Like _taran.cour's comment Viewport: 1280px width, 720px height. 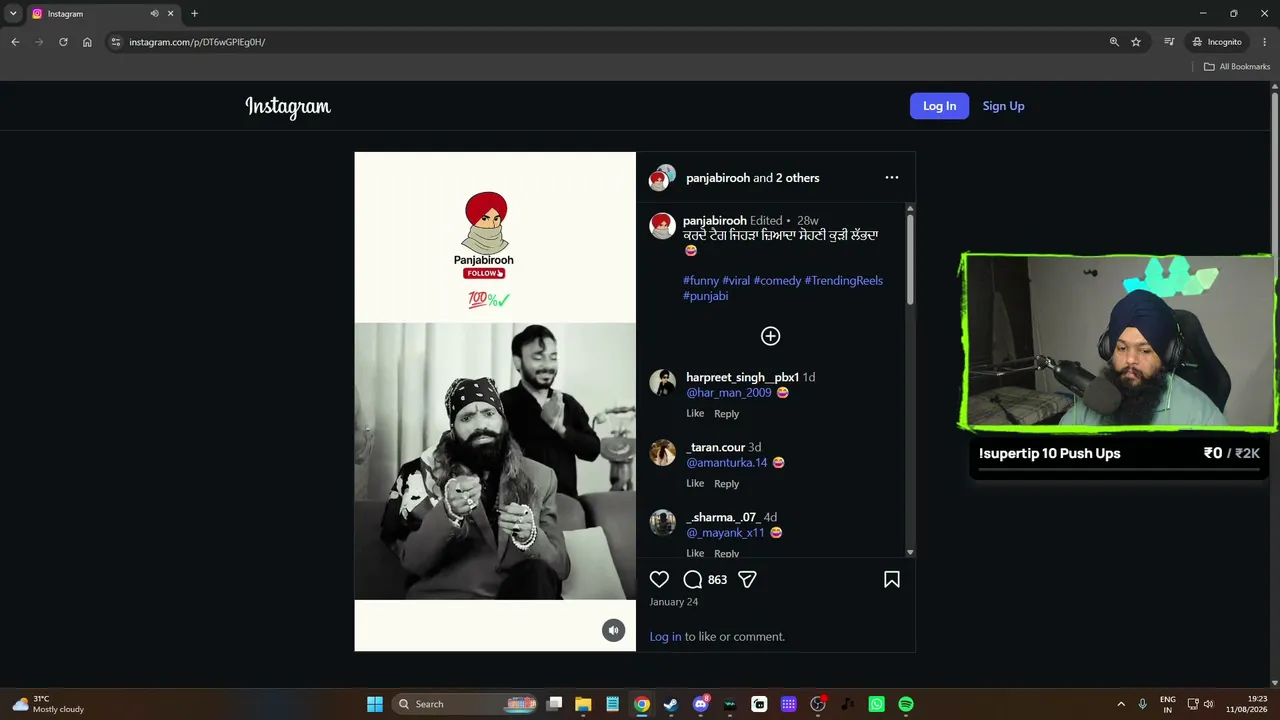pos(695,484)
